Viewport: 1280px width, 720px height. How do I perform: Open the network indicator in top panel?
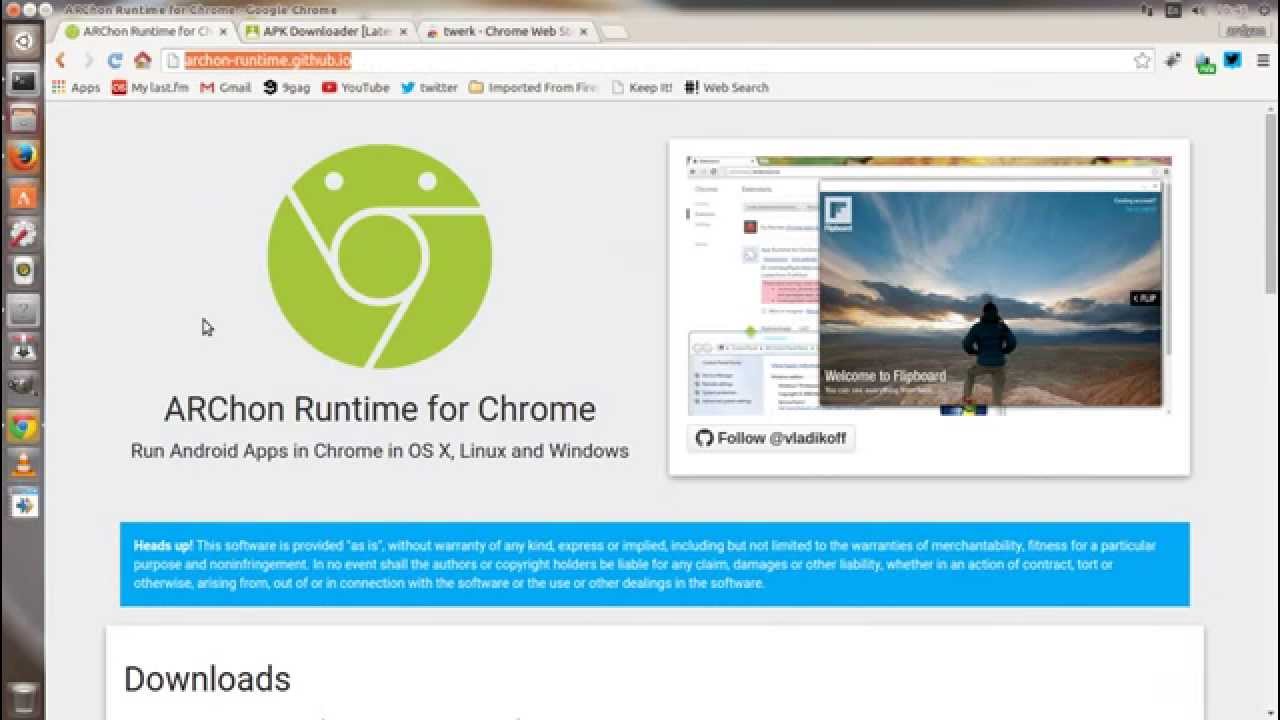pos(1148,10)
